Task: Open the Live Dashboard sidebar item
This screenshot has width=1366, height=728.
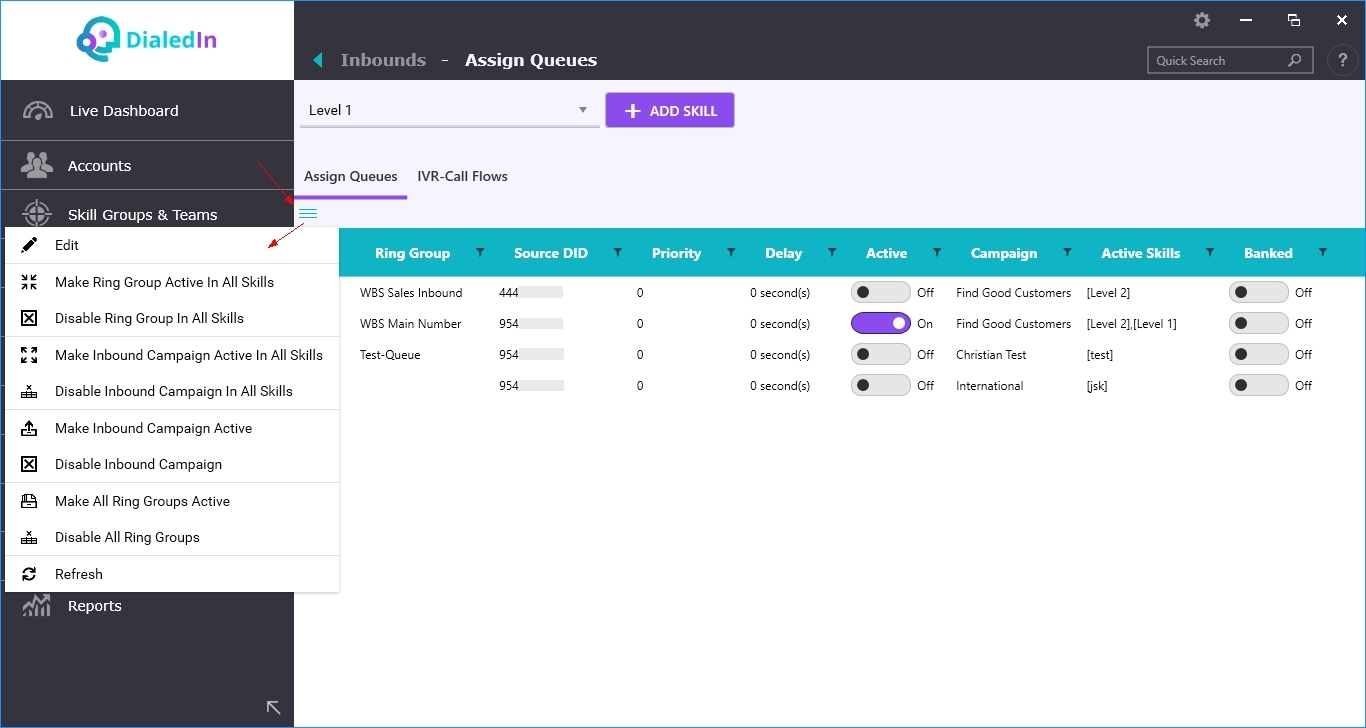Action: click(x=124, y=111)
